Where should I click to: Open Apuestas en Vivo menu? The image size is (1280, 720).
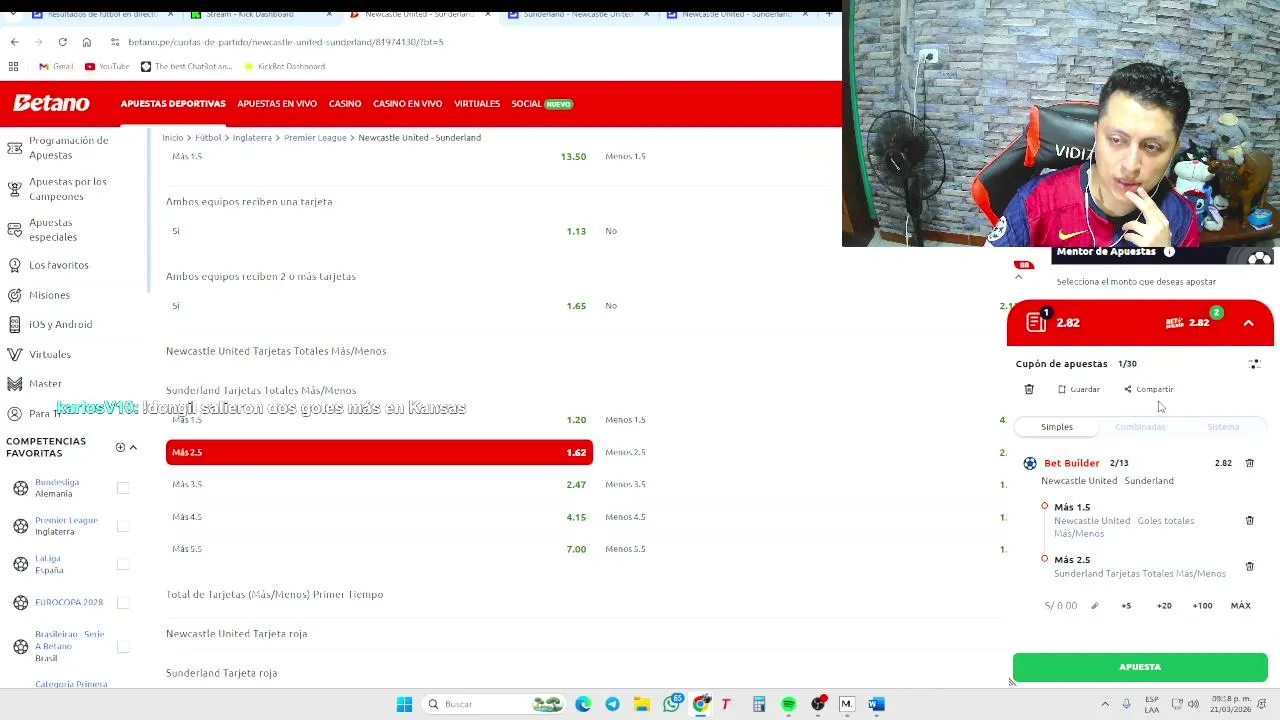pos(277,104)
